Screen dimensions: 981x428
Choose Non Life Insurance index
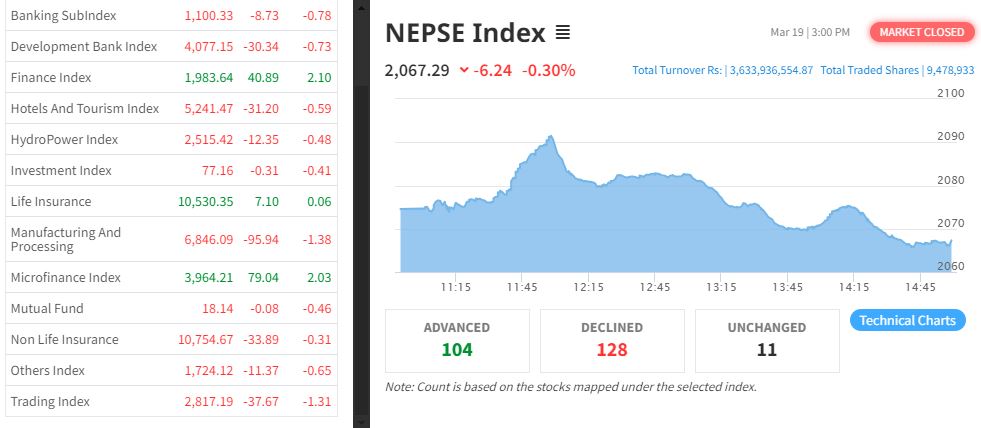click(64, 339)
